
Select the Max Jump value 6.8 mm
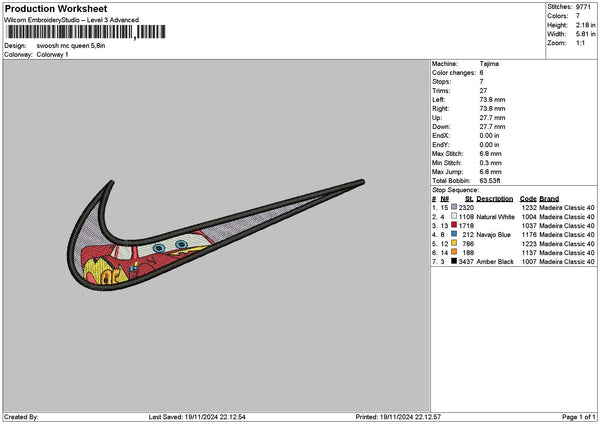coord(491,172)
